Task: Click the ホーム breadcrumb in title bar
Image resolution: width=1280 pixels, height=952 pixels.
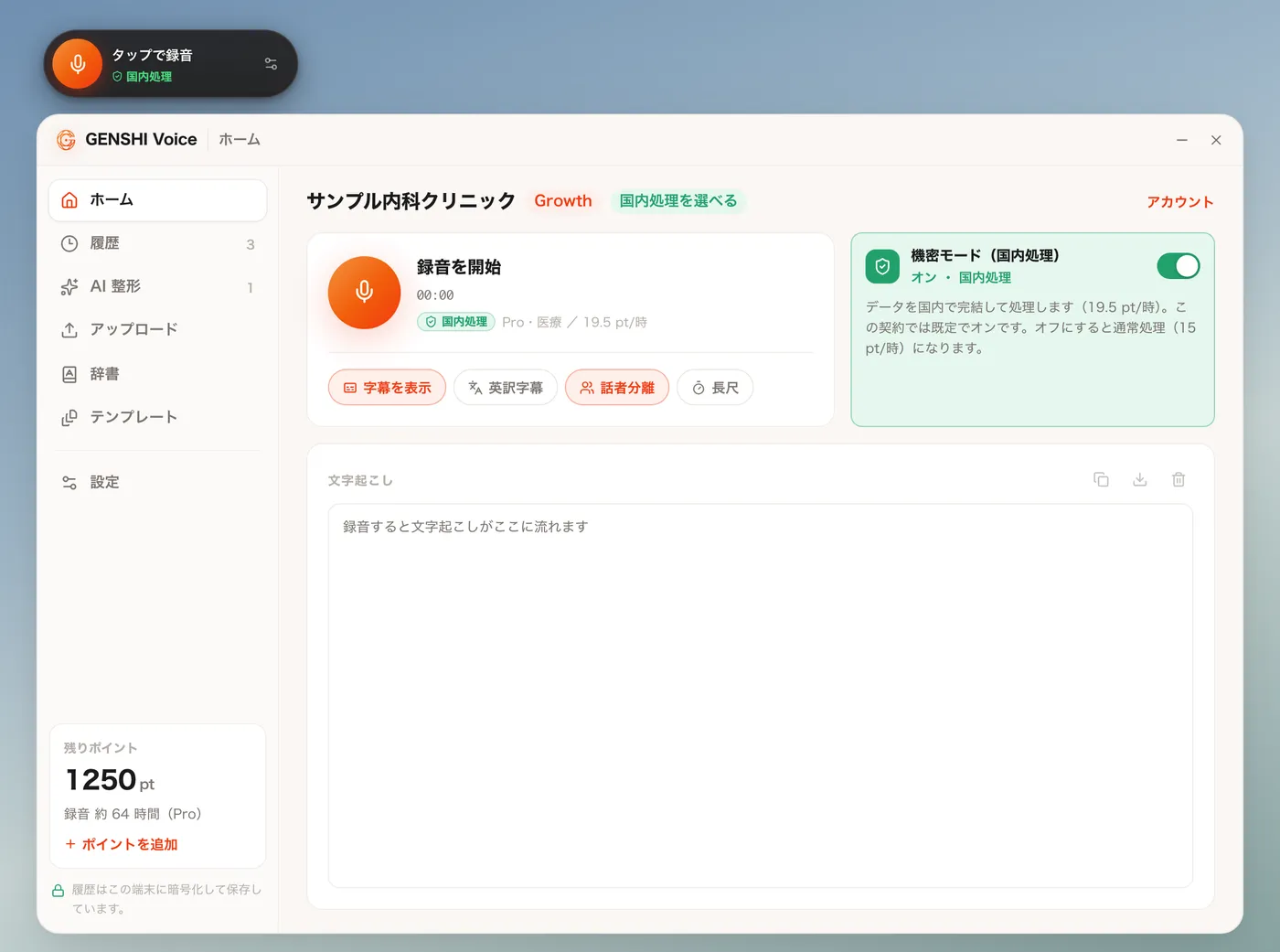Action: pos(240,140)
